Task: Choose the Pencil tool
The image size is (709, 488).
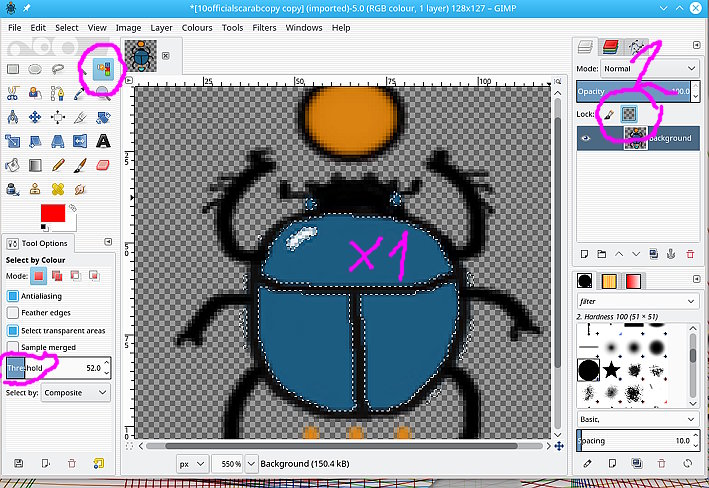Action: (x=57, y=164)
